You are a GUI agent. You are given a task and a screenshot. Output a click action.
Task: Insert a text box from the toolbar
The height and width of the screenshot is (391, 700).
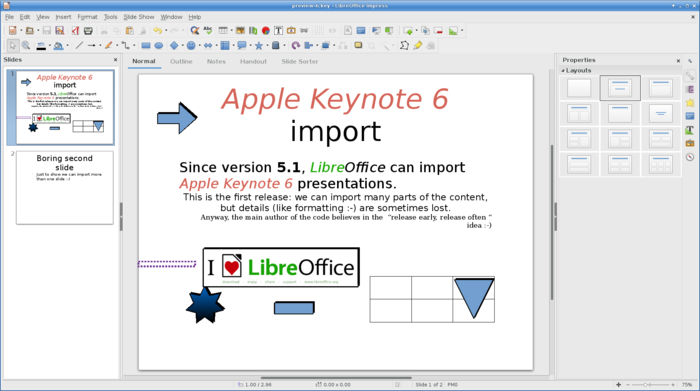point(278,30)
